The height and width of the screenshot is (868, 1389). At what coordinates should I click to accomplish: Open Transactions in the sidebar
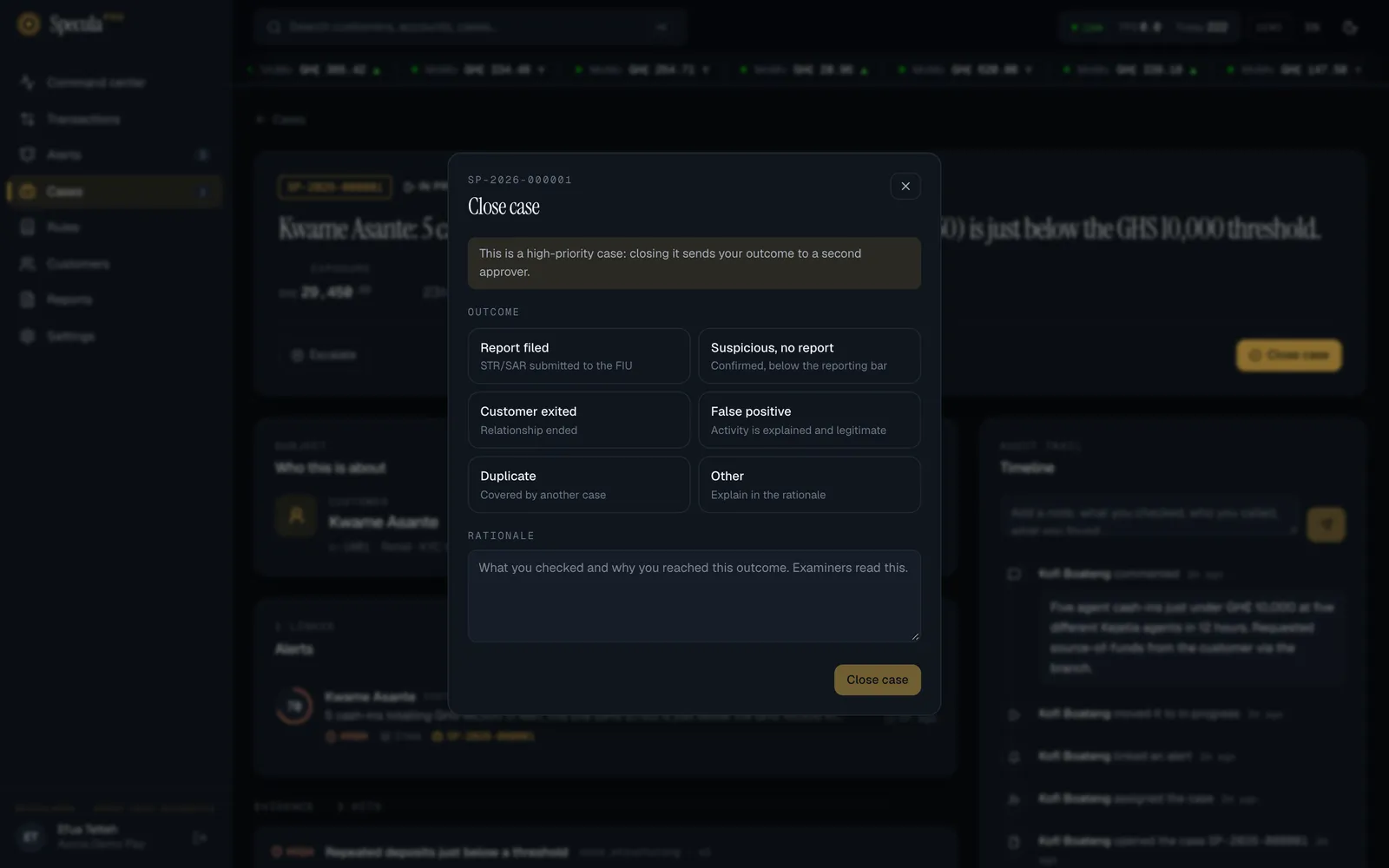pos(115,119)
